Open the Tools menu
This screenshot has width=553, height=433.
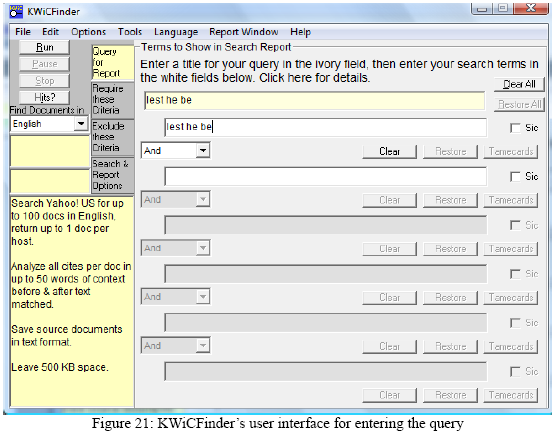pos(130,32)
